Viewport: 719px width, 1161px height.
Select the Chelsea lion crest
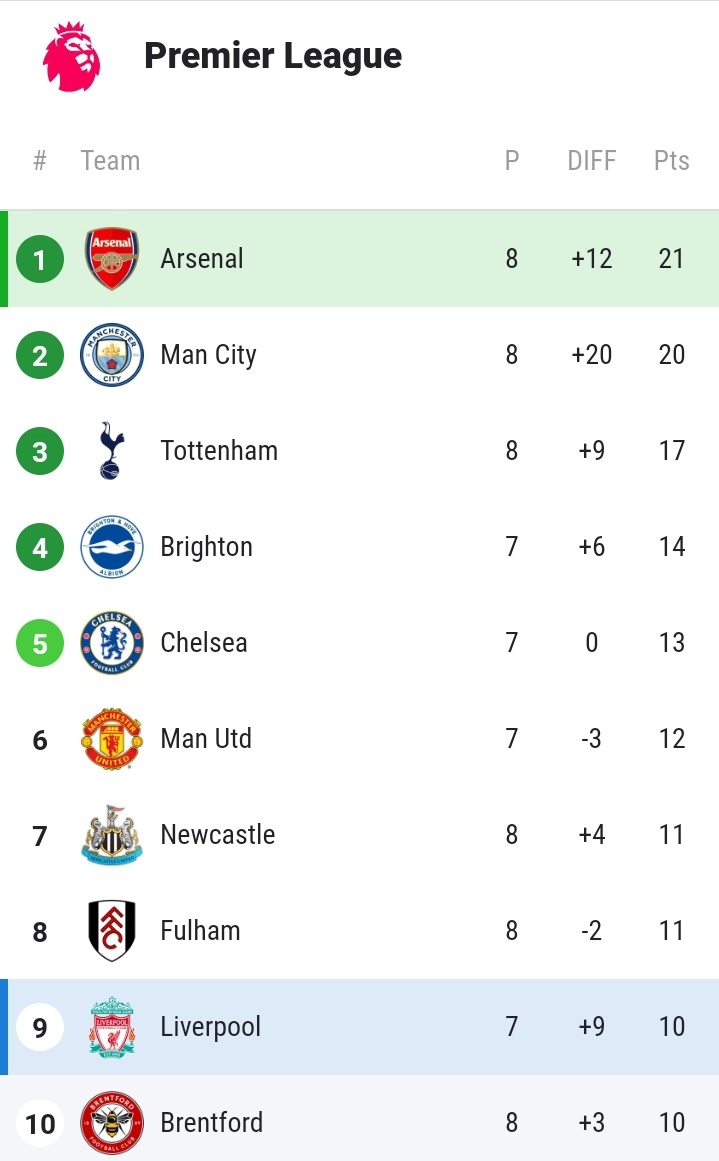click(112, 643)
